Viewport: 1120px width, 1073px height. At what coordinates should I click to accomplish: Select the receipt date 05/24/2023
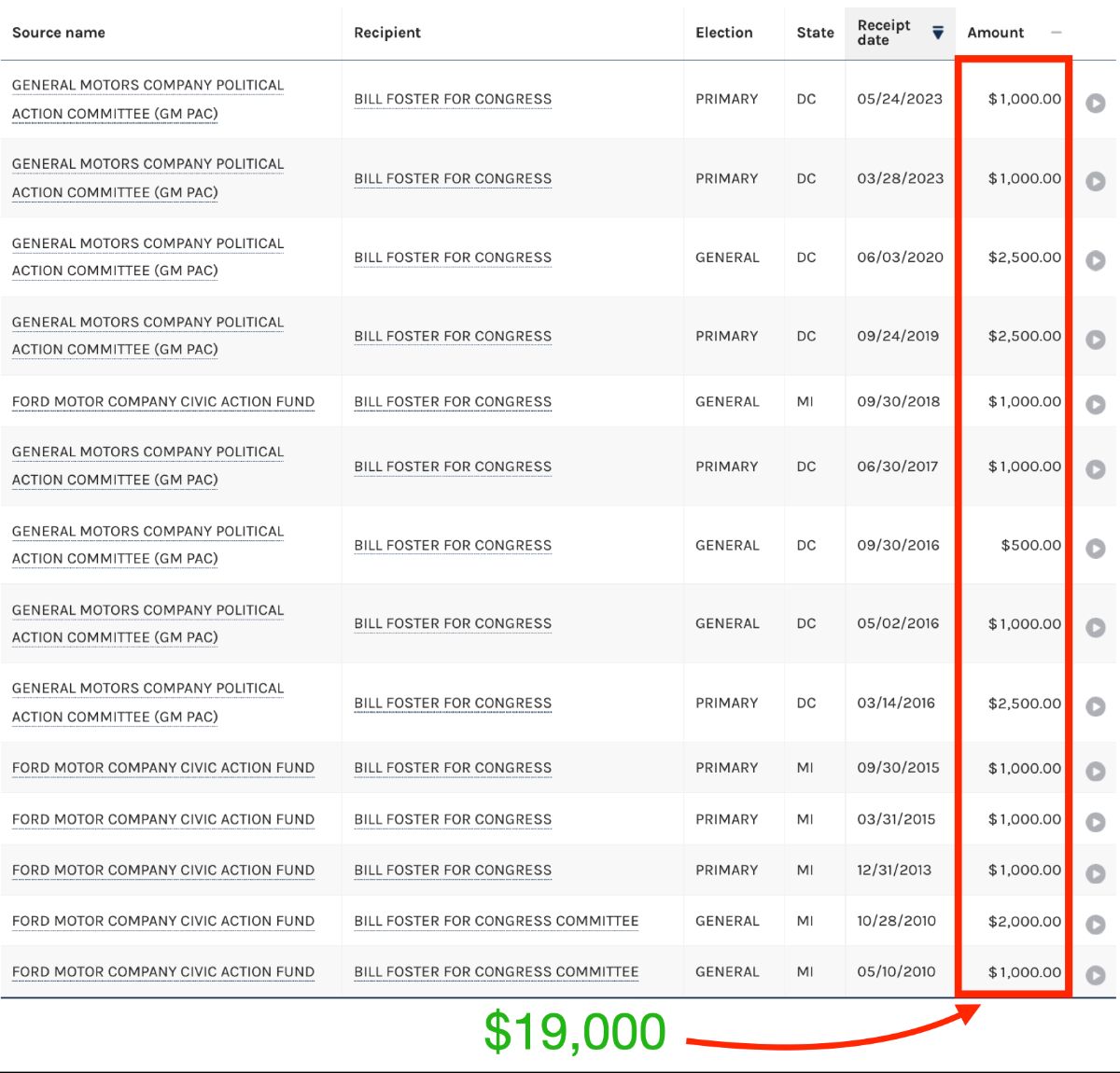[900, 99]
